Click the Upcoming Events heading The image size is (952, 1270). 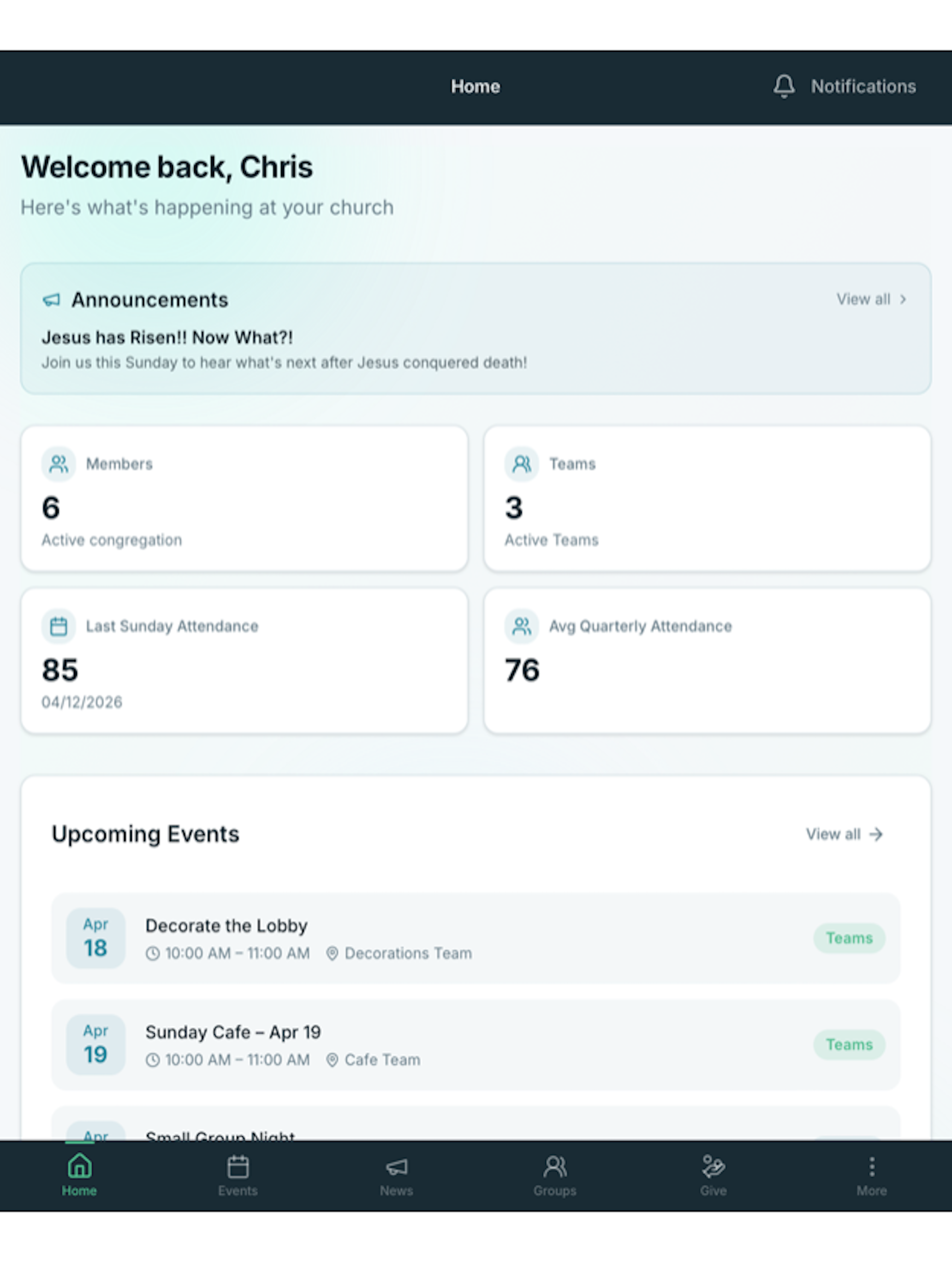[145, 834]
